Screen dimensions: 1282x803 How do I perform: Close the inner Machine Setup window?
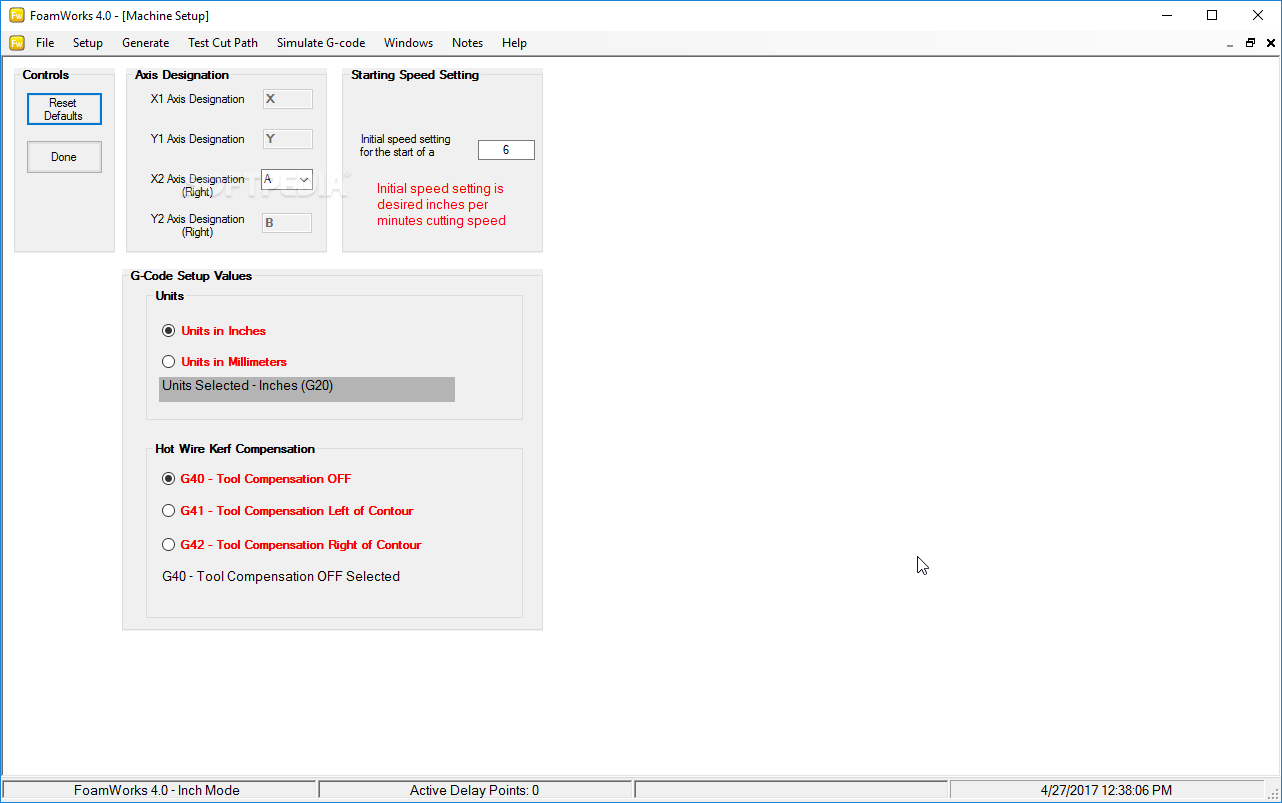1271,43
